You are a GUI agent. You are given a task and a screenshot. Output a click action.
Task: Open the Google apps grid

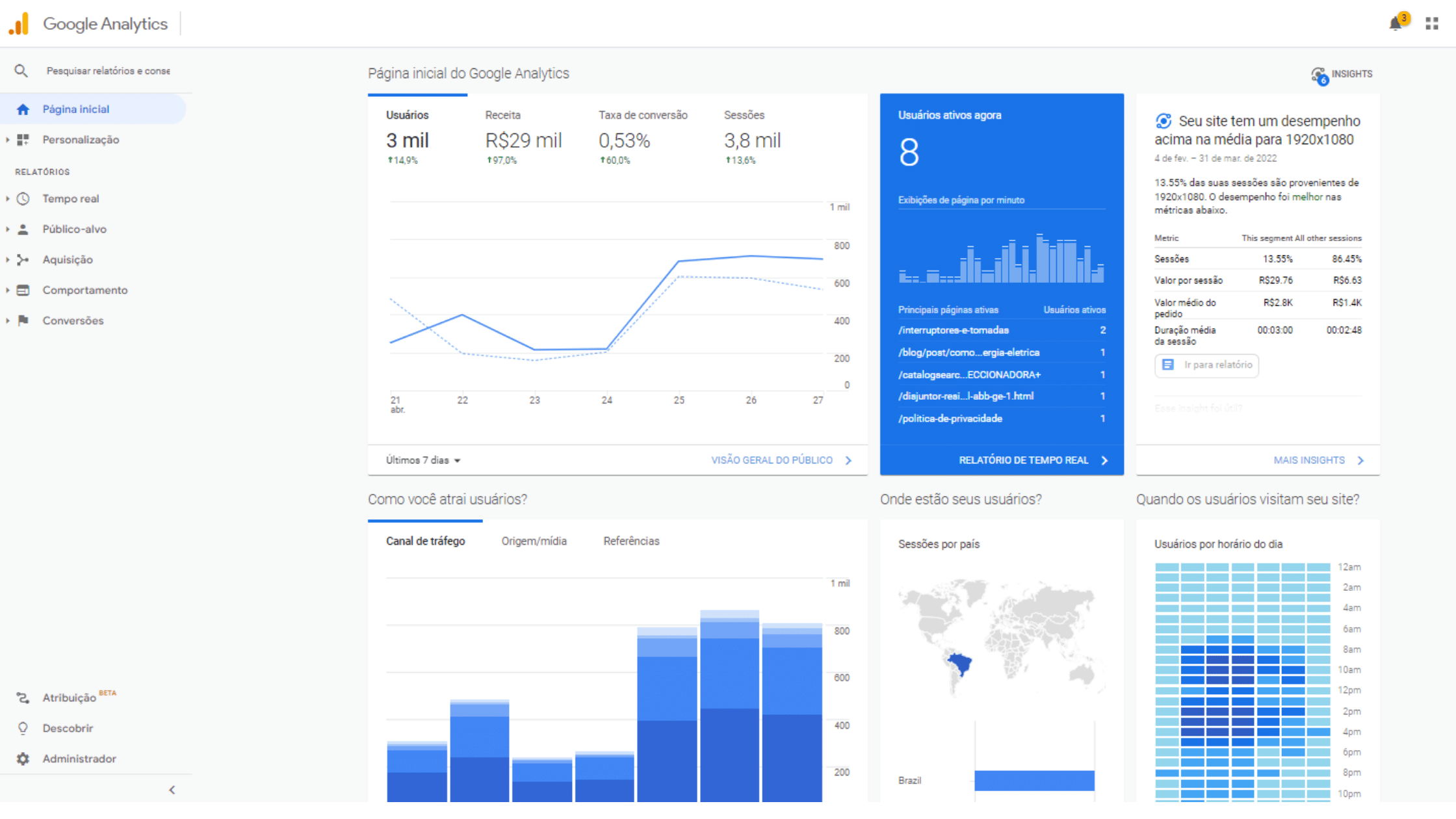point(1432,23)
